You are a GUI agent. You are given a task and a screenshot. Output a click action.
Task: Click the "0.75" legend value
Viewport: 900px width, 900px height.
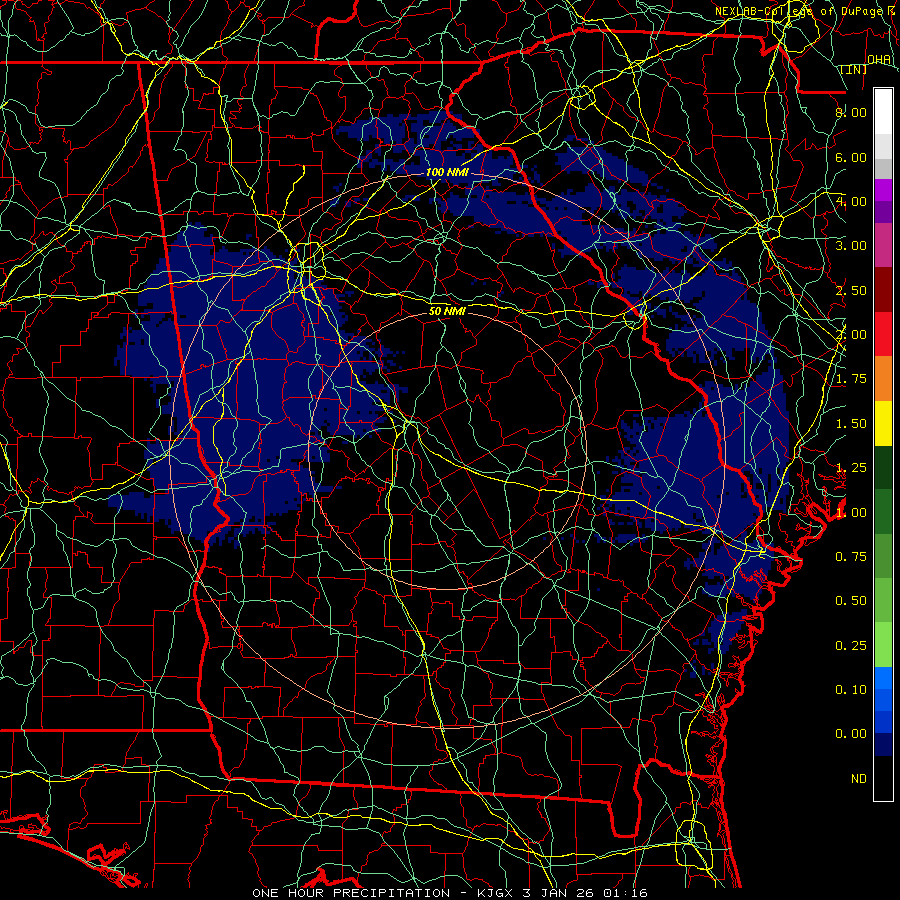click(851, 557)
